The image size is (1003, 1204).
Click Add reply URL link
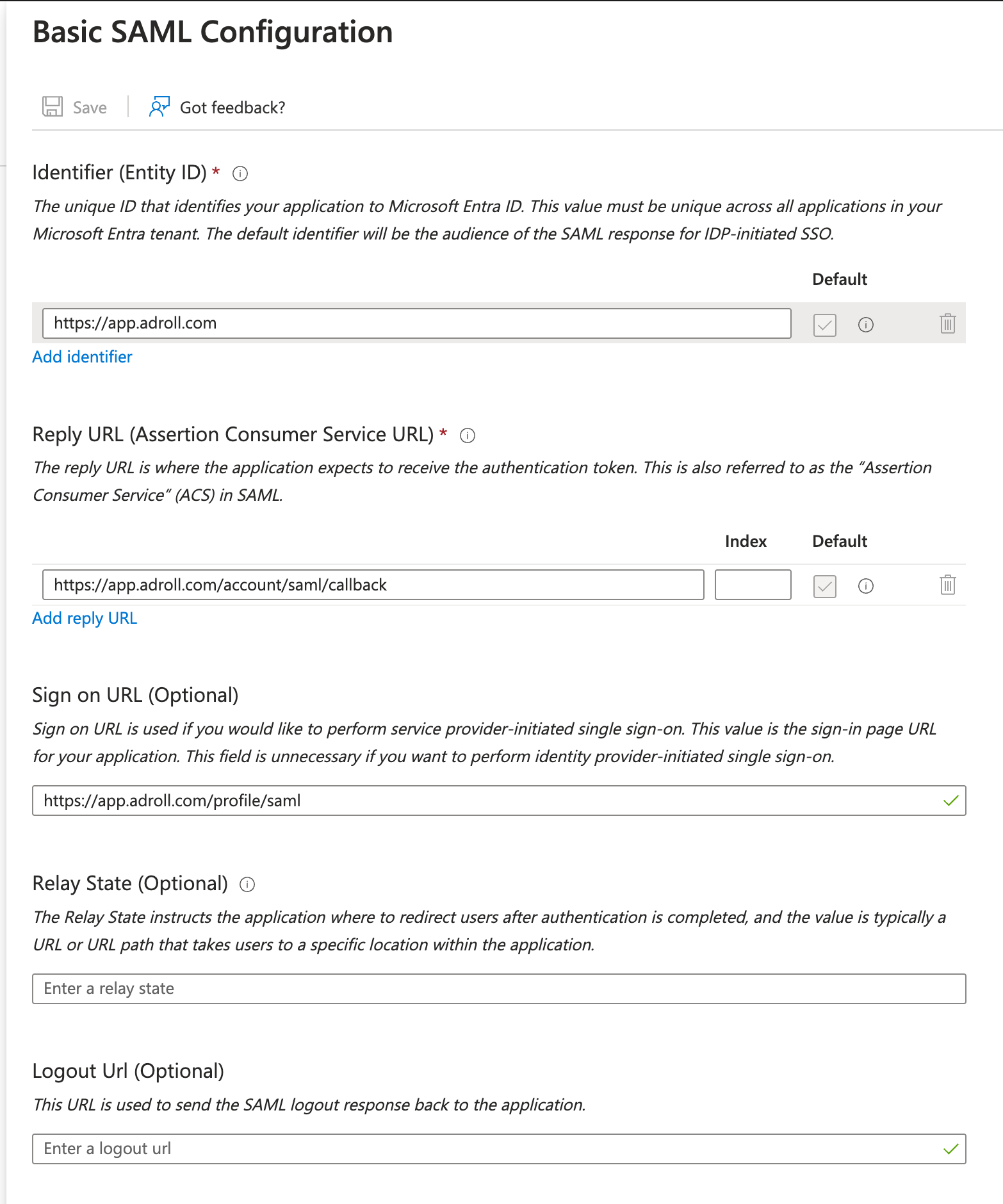85,618
